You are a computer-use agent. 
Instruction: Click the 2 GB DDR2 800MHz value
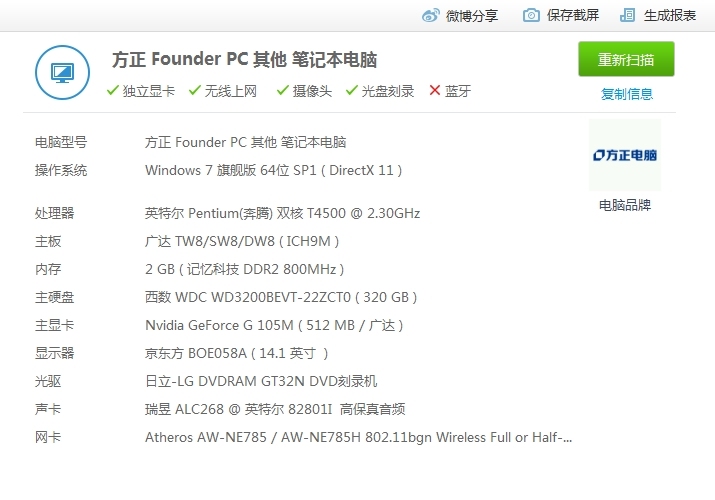coord(245,269)
